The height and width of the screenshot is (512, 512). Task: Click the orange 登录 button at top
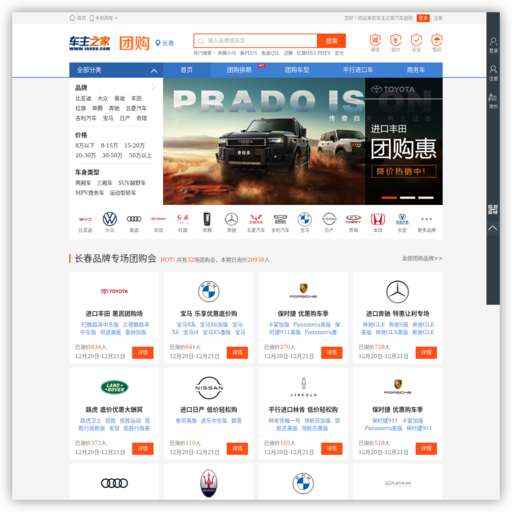[423, 18]
